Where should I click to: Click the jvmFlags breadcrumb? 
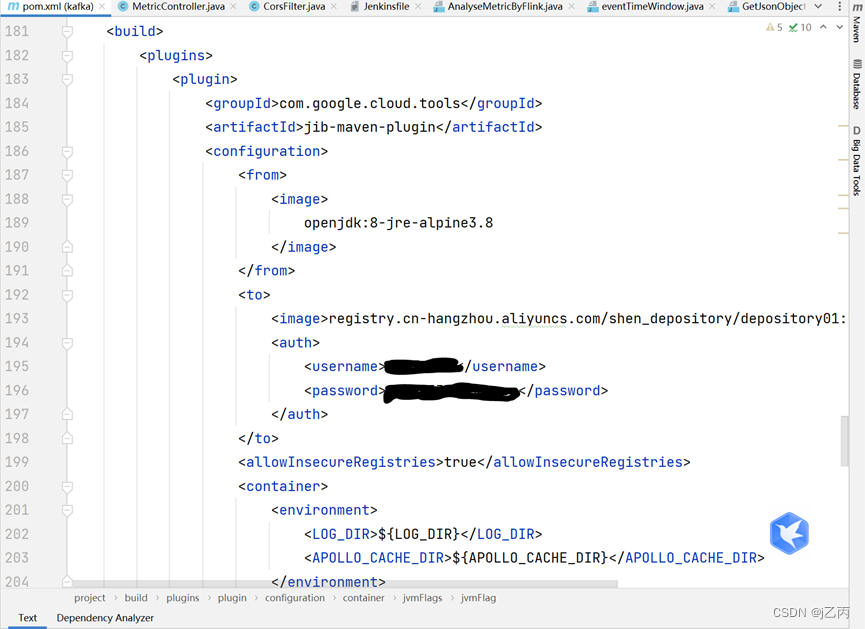point(423,598)
